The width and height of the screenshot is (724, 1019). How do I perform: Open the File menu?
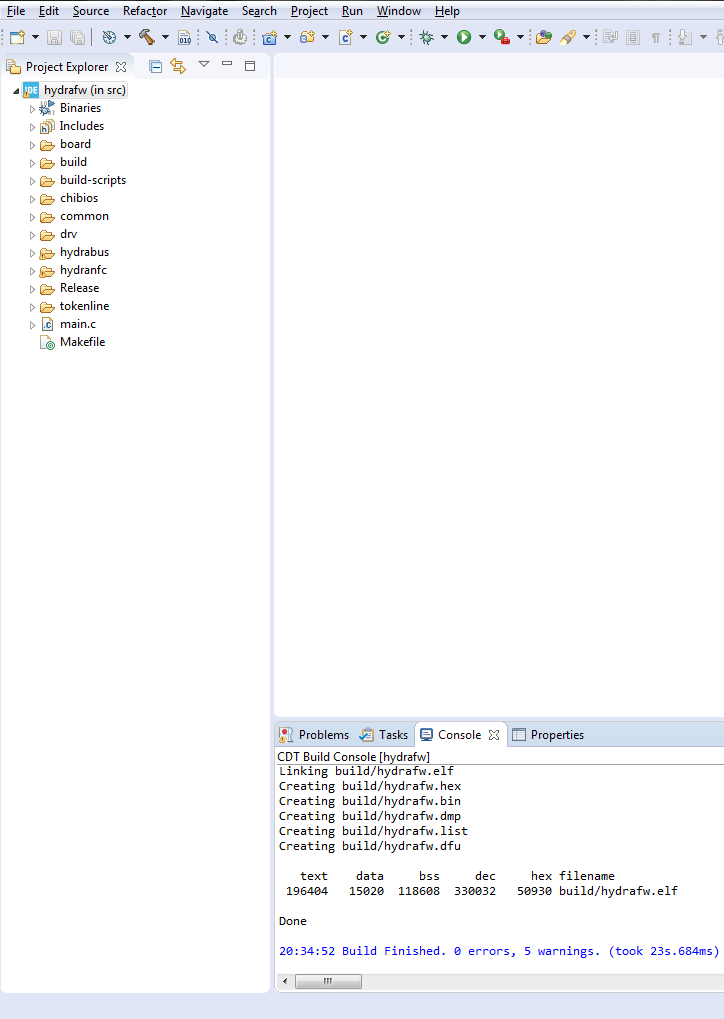tap(16, 11)
